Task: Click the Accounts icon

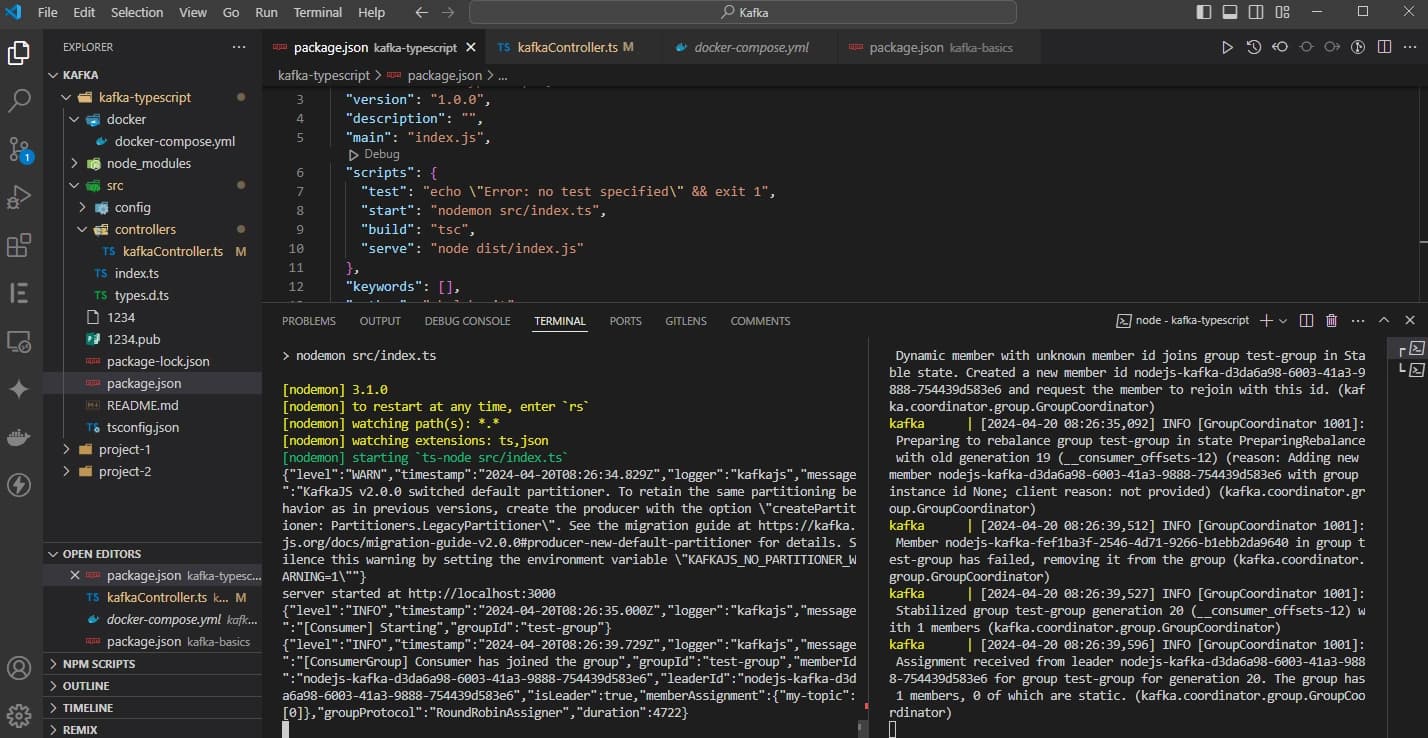Action: (19, 668)
